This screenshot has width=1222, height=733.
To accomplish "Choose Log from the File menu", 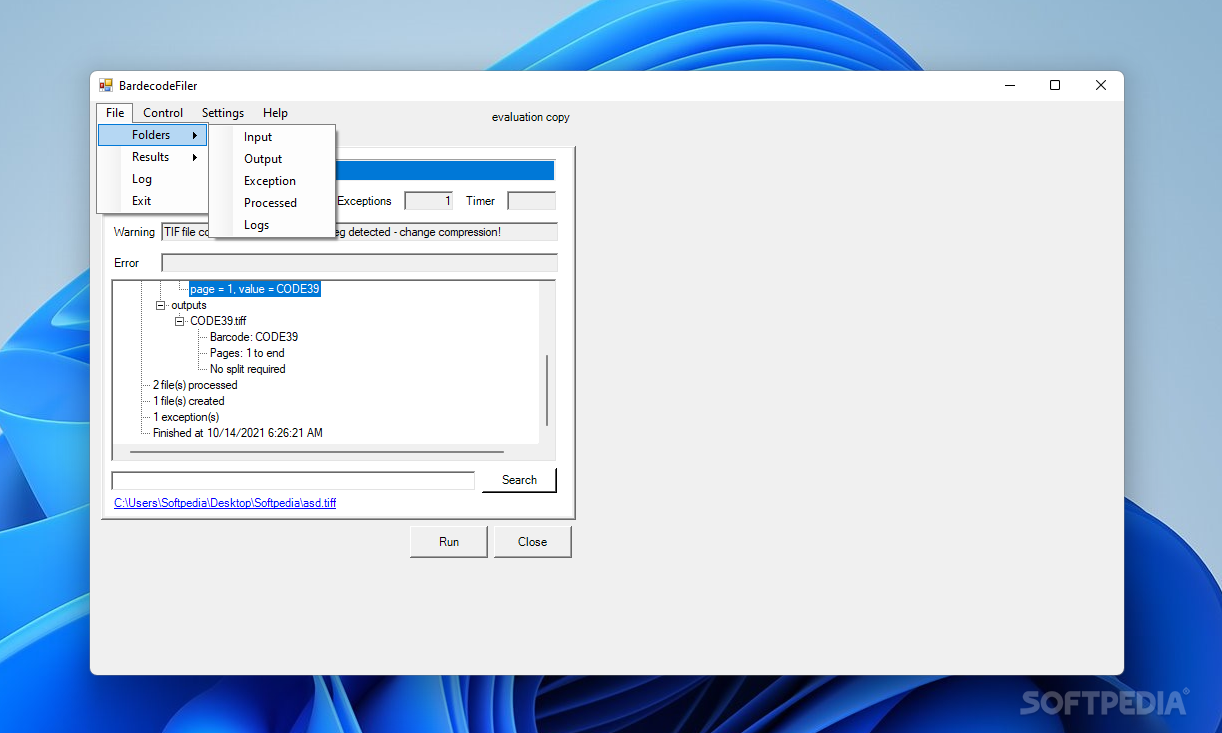I will coord(152,179).
